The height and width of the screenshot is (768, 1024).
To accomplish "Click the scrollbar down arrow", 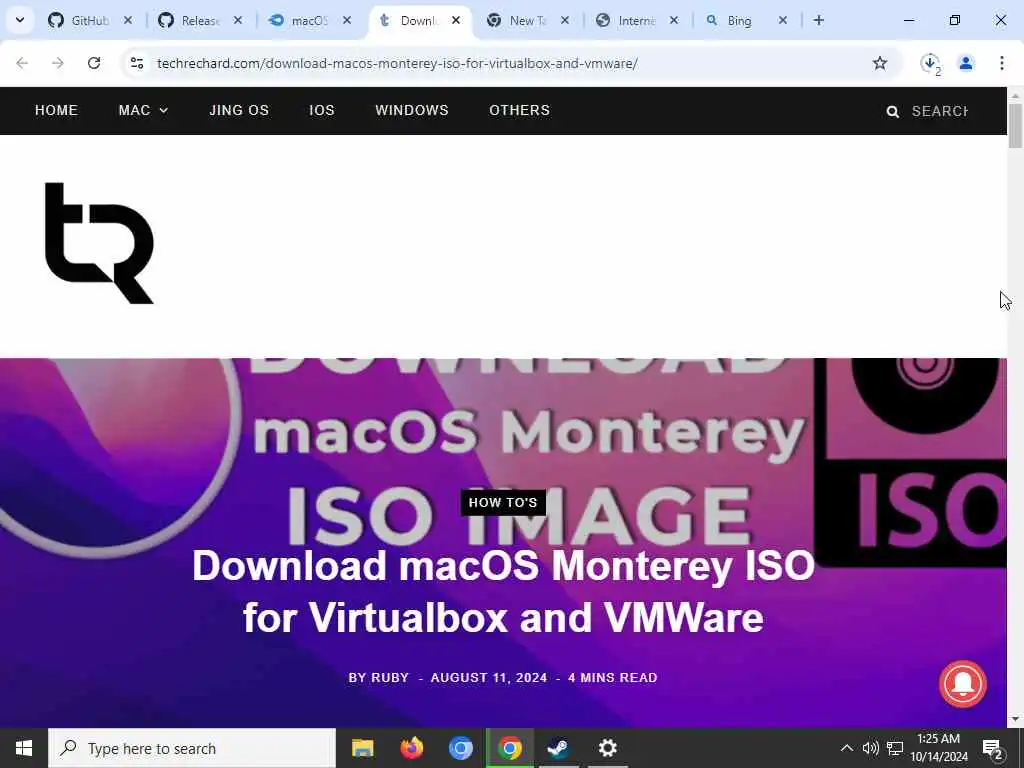I will 1015,720.
